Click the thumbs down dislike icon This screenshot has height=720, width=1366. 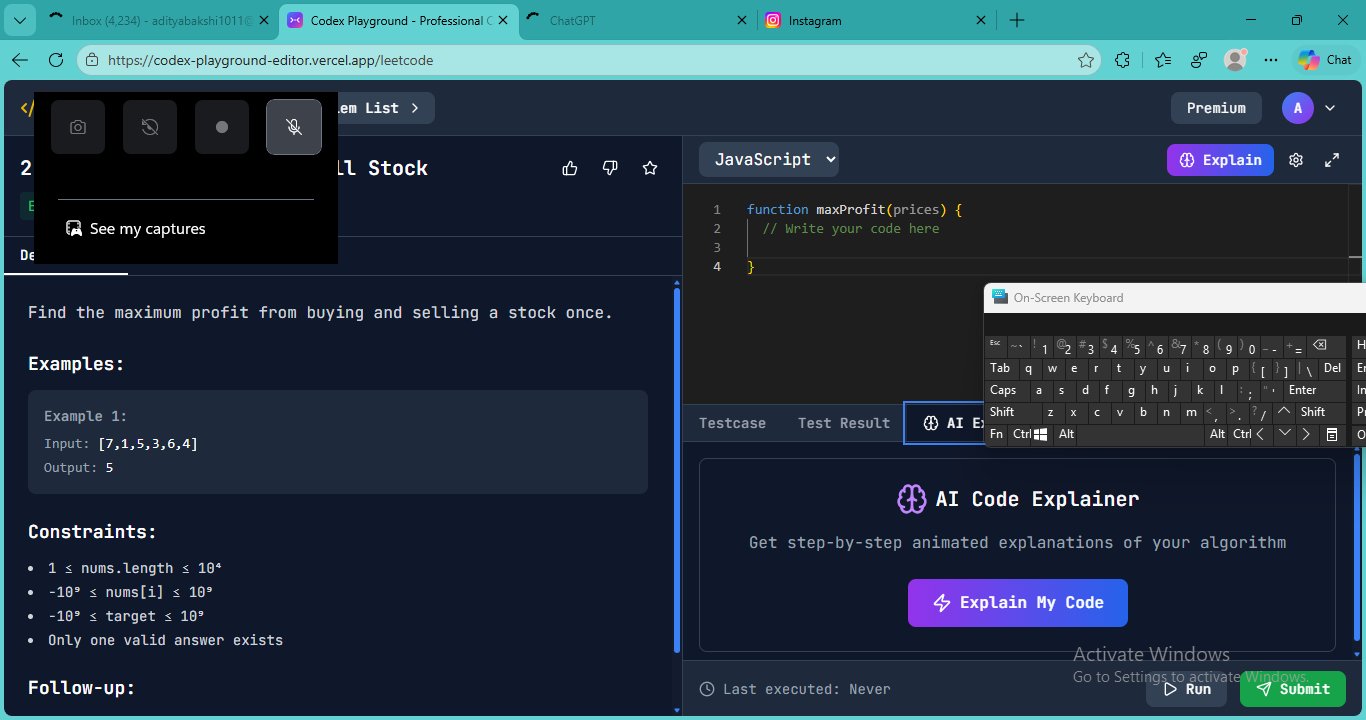610,168
